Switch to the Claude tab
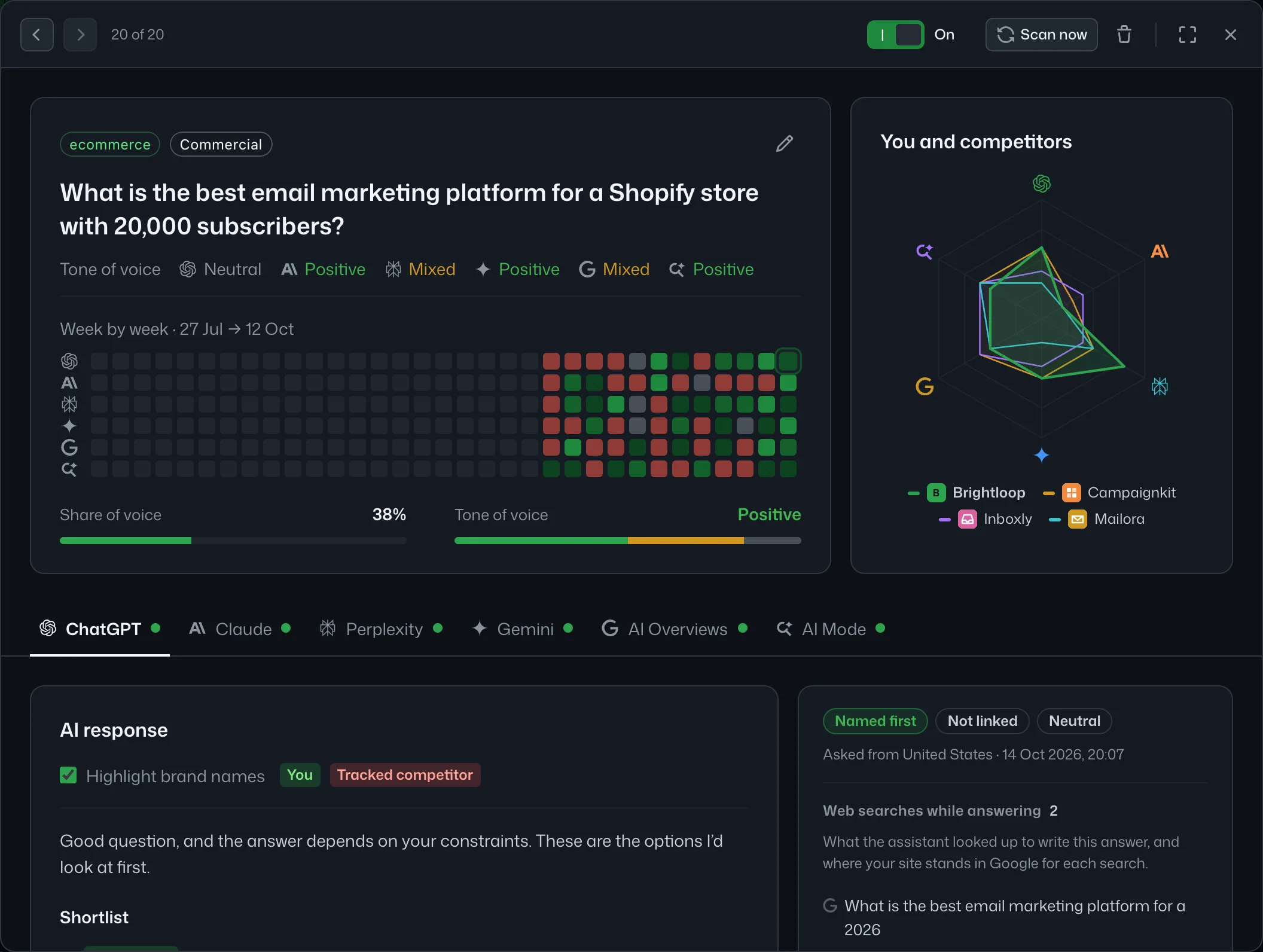 pos(240,629)
